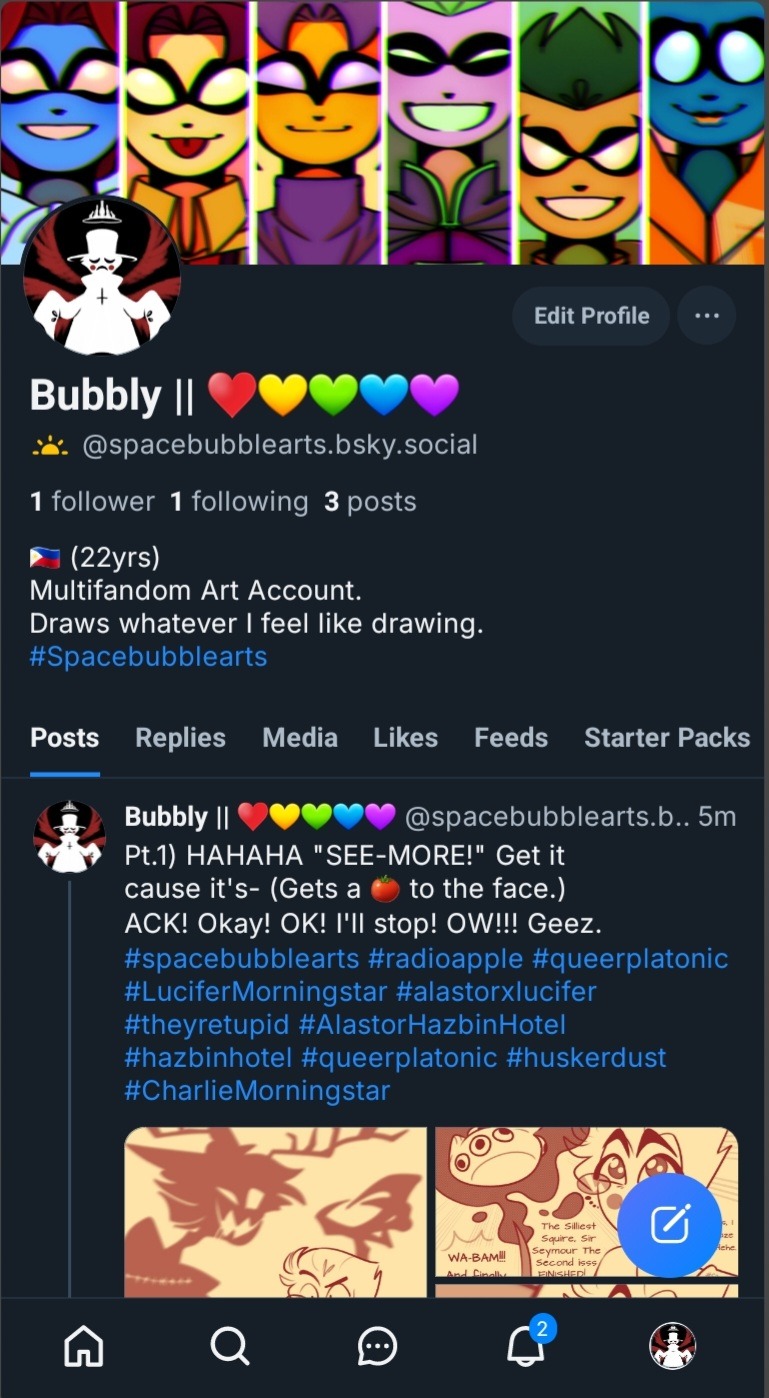Open the Home feed icon

84,1346
